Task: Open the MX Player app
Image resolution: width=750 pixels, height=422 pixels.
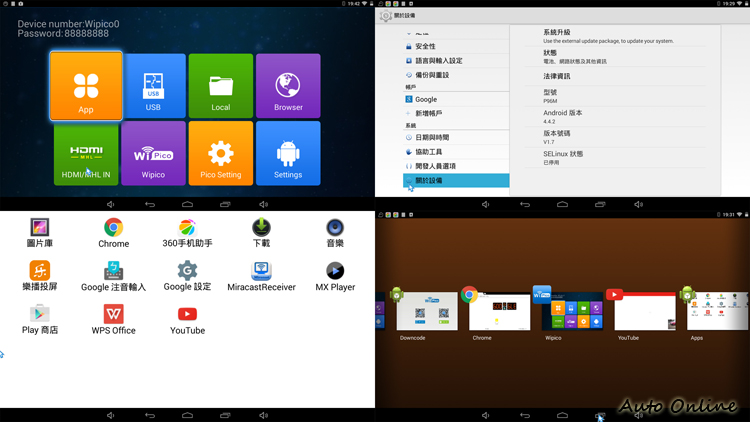Action: click(x=335, y=276)
